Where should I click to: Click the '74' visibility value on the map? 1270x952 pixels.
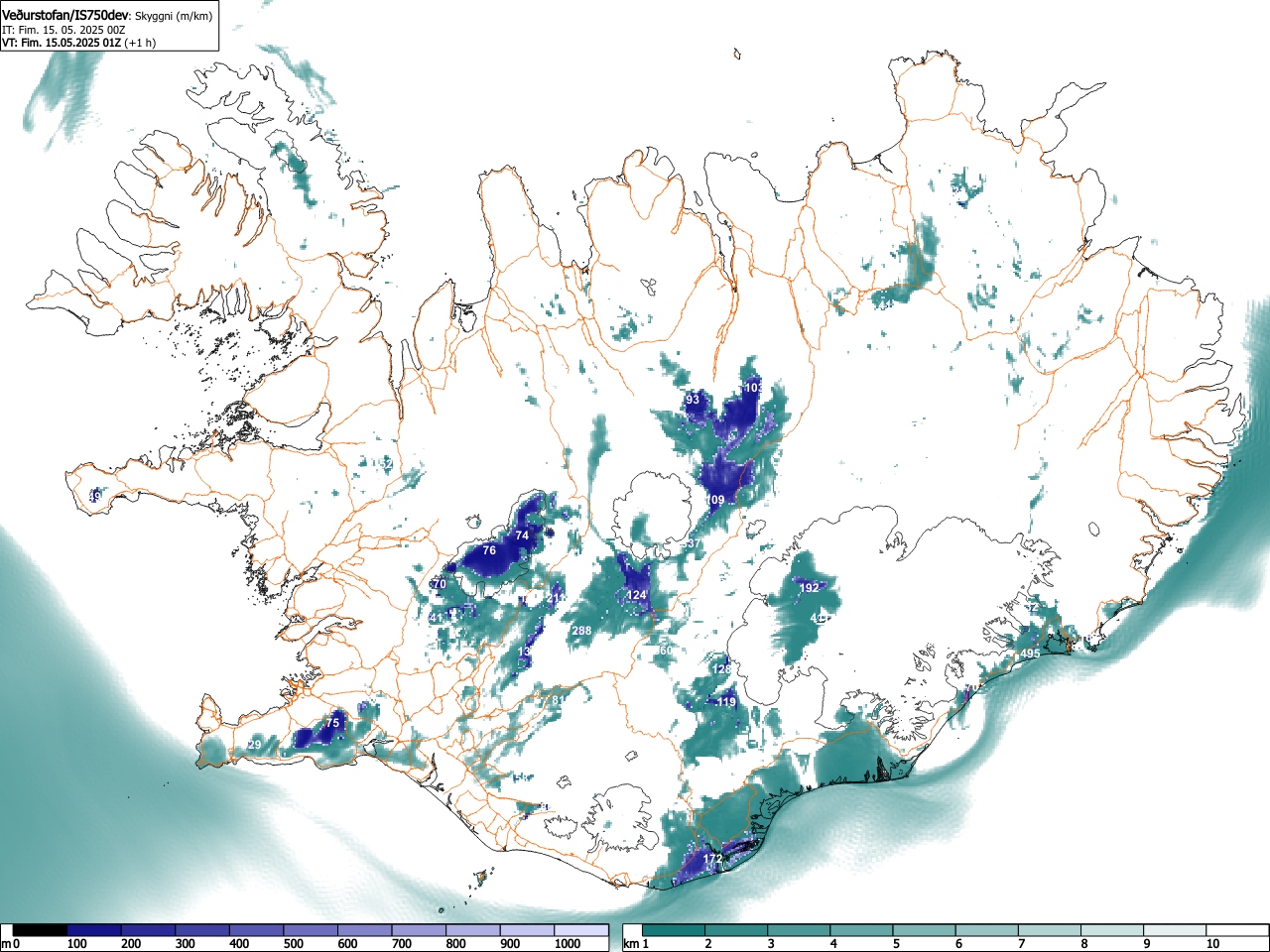pos(522,535)
